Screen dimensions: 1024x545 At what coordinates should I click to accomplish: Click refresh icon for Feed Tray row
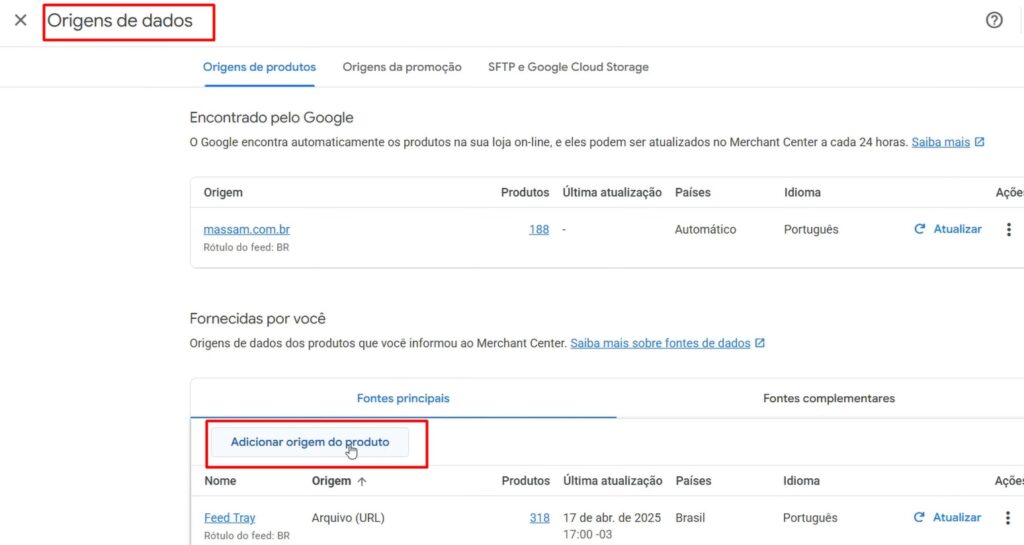click(920, 517)
